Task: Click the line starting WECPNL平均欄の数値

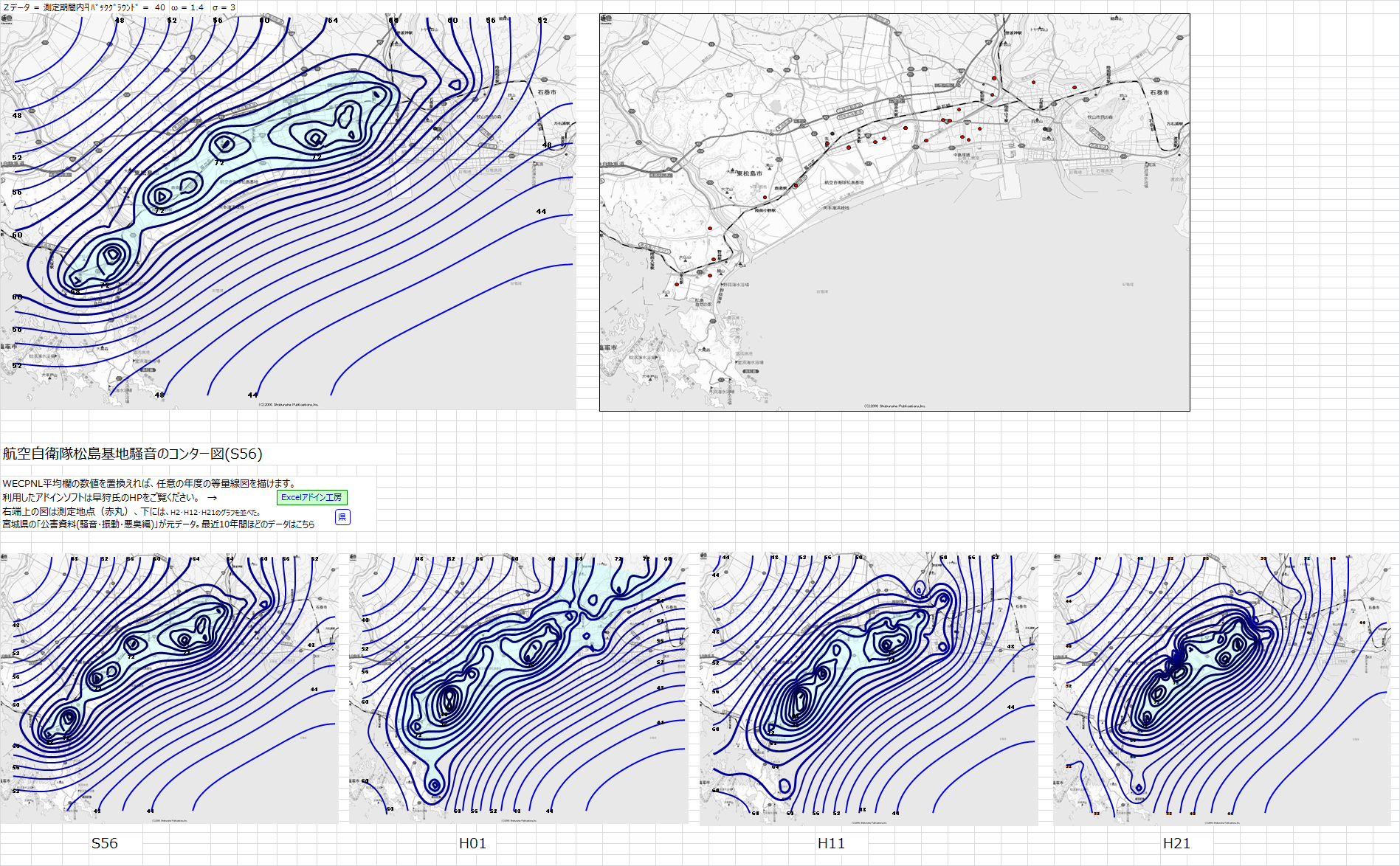Action: pos(149,483)
